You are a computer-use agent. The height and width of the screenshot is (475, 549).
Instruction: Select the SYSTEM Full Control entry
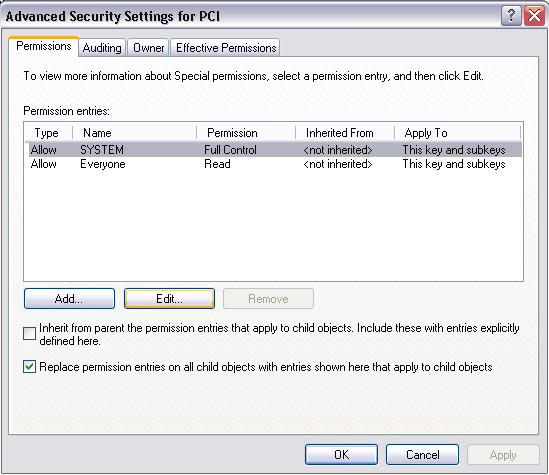(x=273, y=150)
